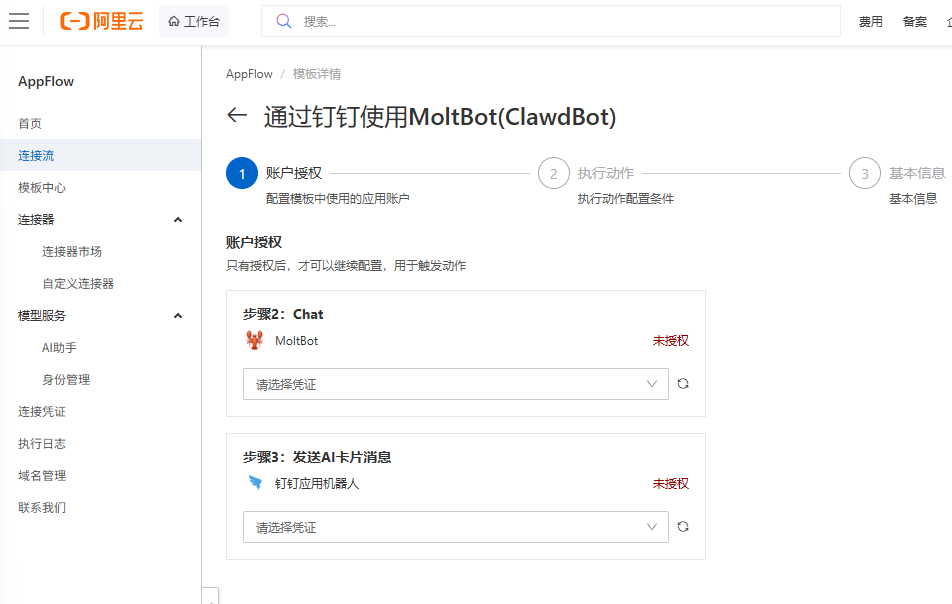Click MoltBot 未授权 status text
Viewport: 952px width, 604px height.
pos(670,341)
